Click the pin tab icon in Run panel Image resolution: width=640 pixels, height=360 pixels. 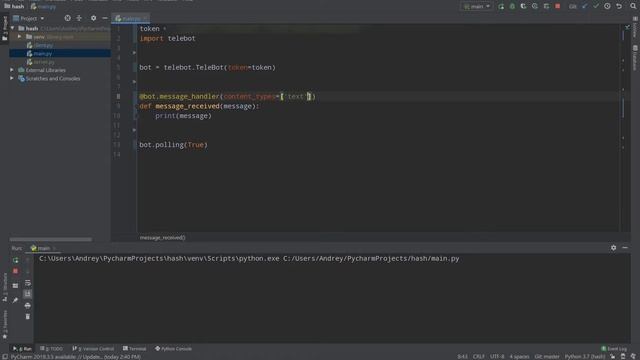(16, 300)
